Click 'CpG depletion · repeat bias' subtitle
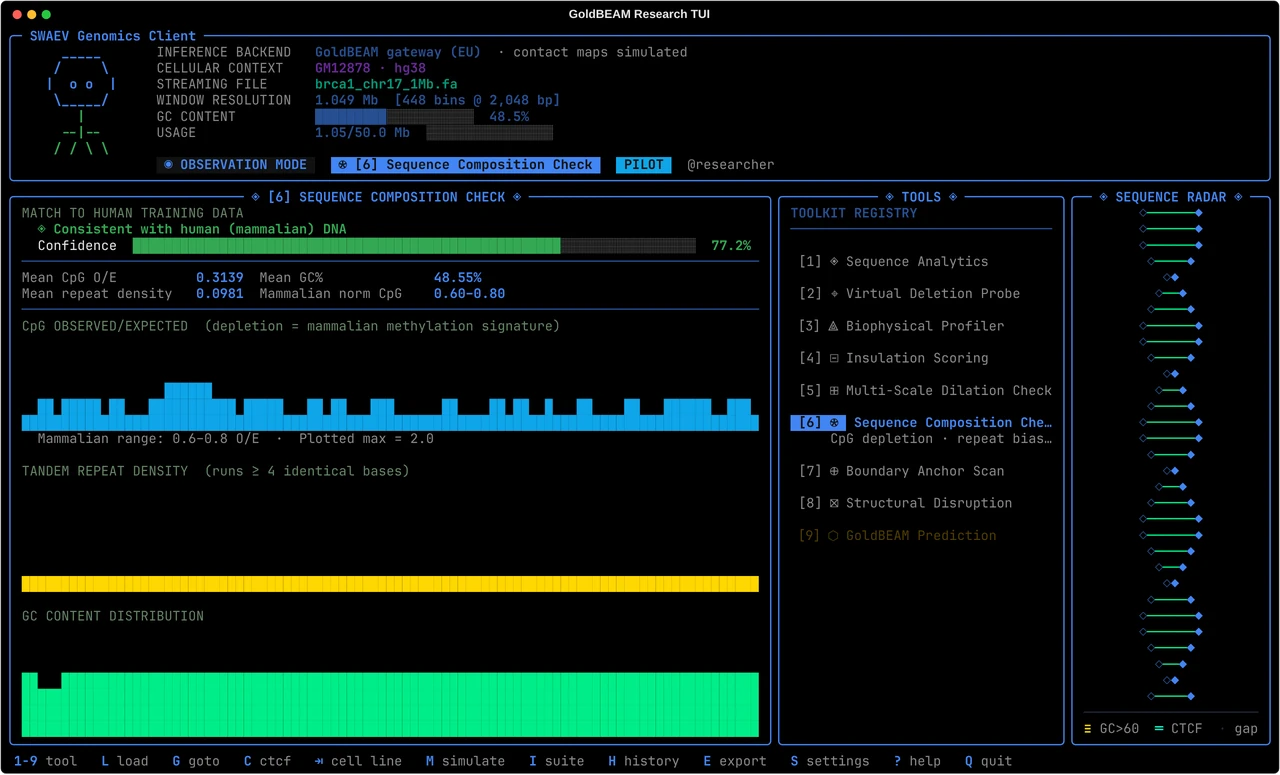 click(x=941, y=439)
